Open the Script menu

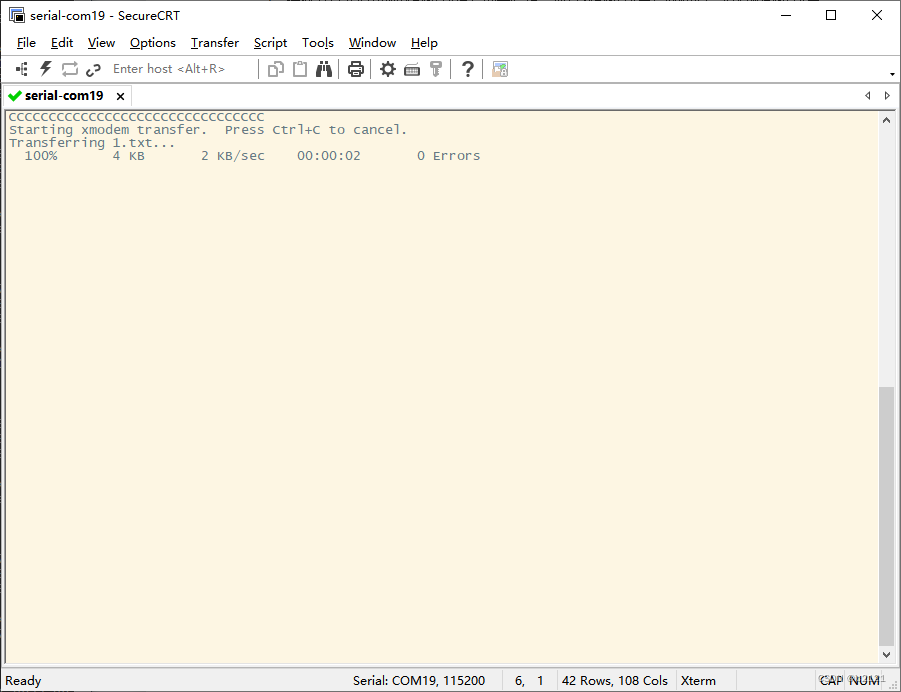click(270, 43)
